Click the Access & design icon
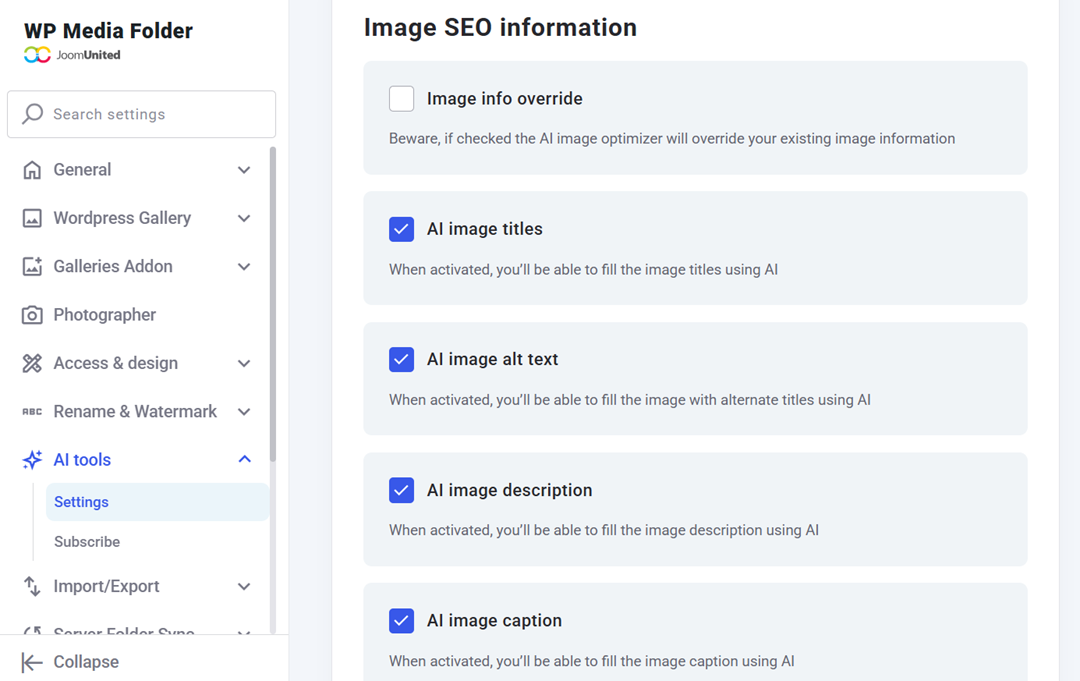Viewport: 1080px width, 681px height. pos(32,363)
